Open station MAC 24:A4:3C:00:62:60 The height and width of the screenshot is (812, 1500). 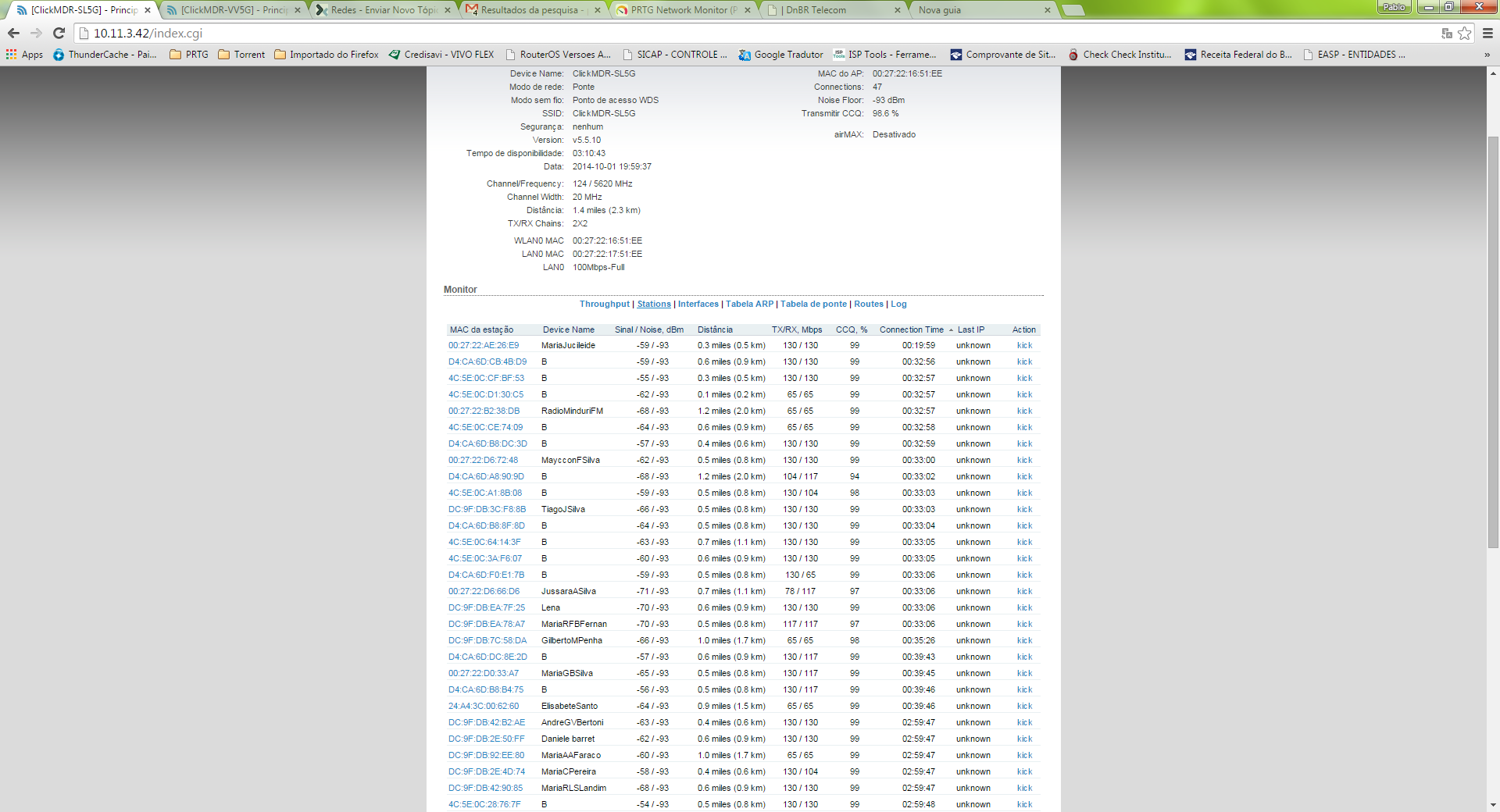484,707
